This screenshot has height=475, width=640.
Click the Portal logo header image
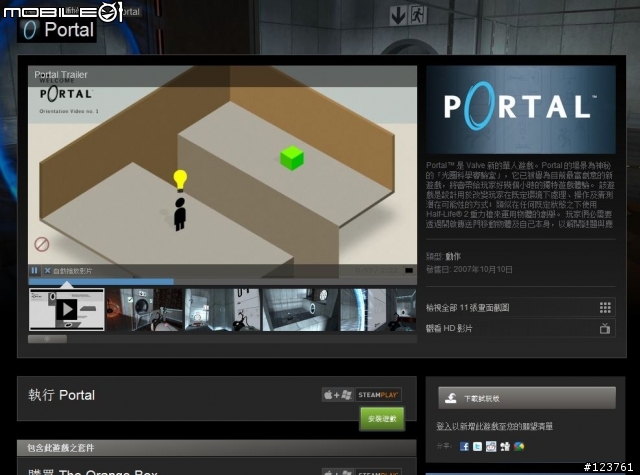point(521,109)
